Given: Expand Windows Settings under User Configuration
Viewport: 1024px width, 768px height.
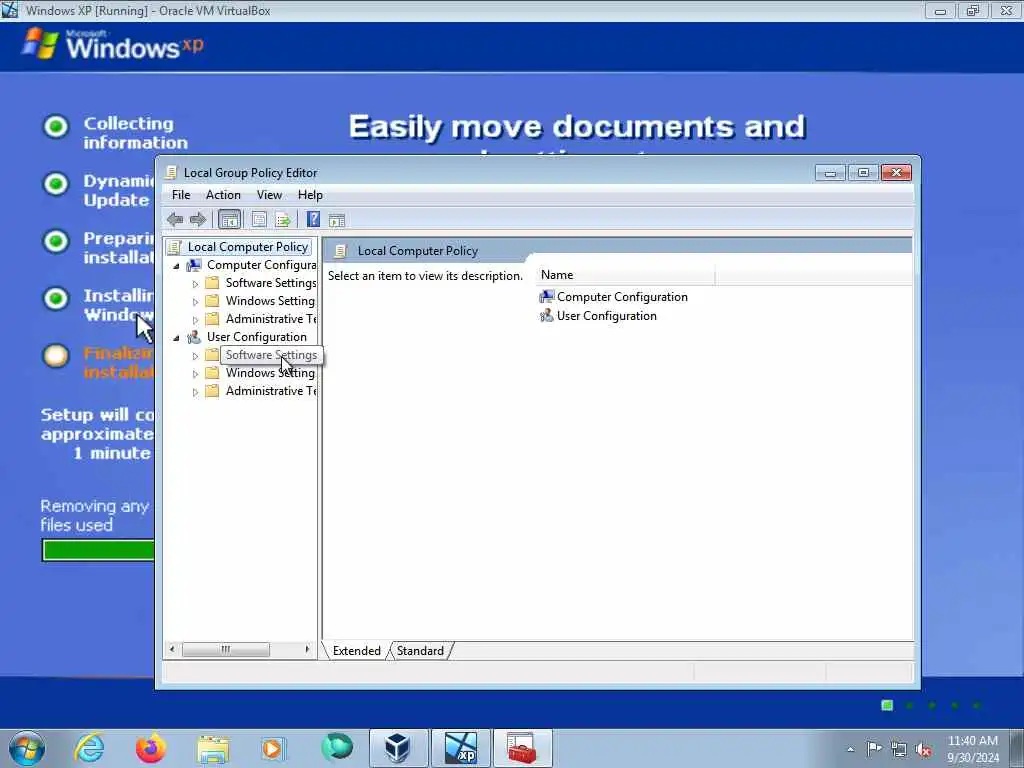Looking at the screenshot, I should 195,374.
